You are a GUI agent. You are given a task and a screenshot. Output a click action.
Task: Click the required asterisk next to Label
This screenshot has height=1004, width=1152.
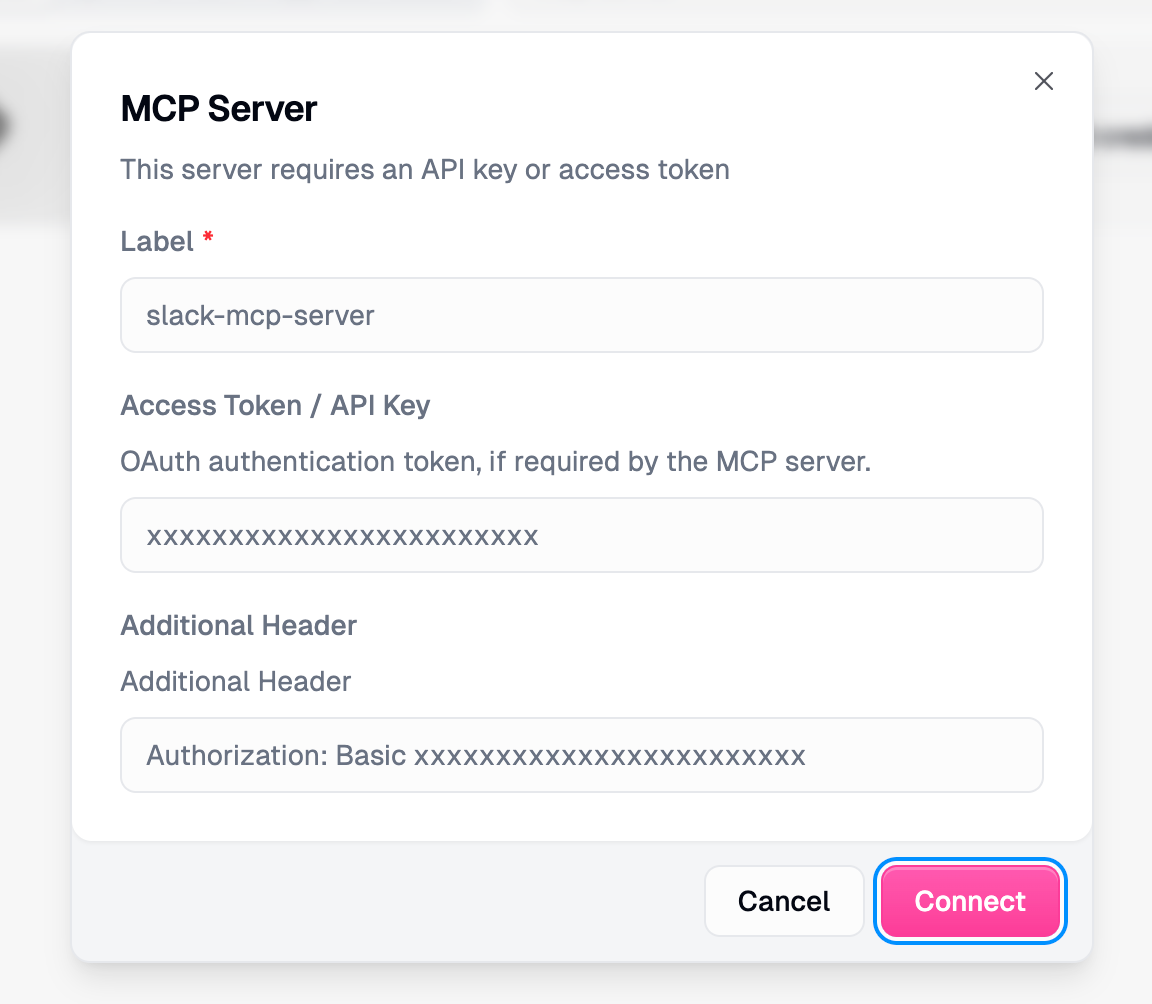207,239
